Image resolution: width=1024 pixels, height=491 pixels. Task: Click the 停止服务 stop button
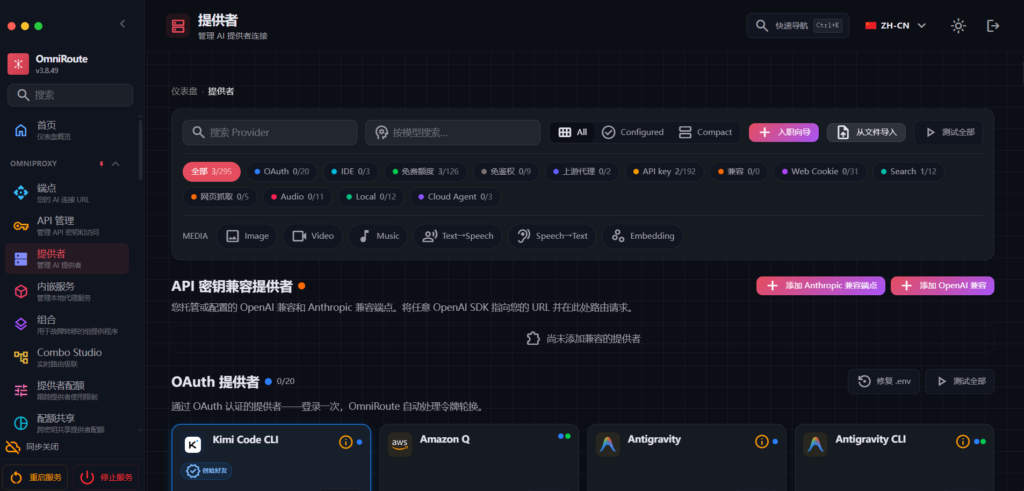click(x=106, y=477)
